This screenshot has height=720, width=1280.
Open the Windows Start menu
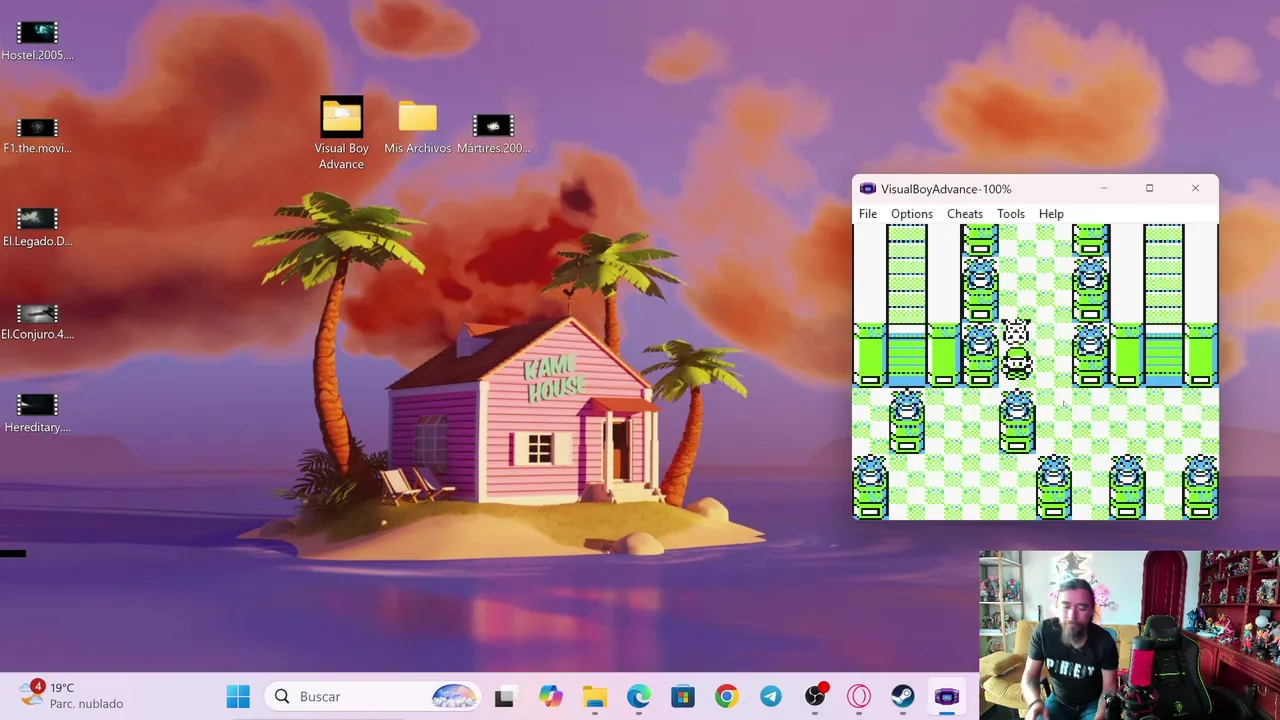(x=238, y=696)
